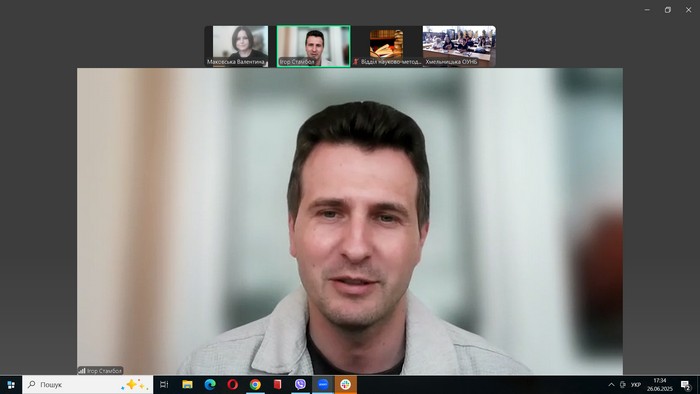The width and height of the screenshot is (700, 394).
Task: Expand hidden system tray icons
Action: [611, 385]
